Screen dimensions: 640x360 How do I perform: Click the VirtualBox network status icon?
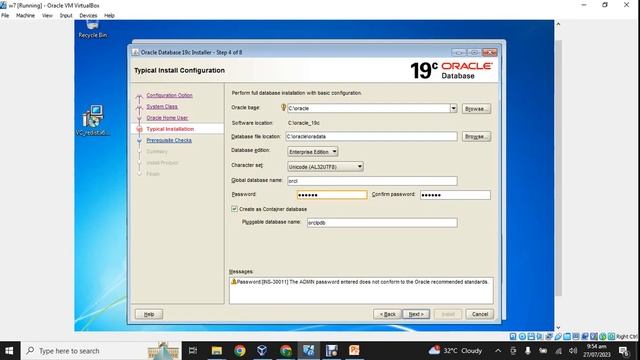pos(549,336)
